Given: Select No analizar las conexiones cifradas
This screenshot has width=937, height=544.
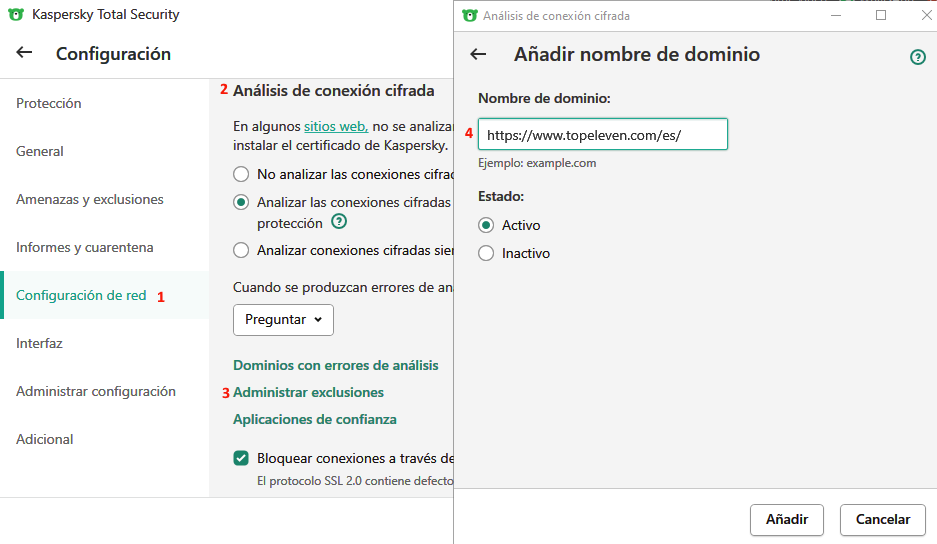Looking at the screenshot, I should 241,175.
